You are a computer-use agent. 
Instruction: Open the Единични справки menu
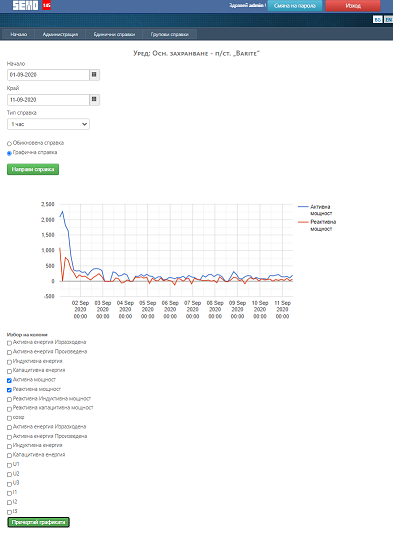(114, 34)
